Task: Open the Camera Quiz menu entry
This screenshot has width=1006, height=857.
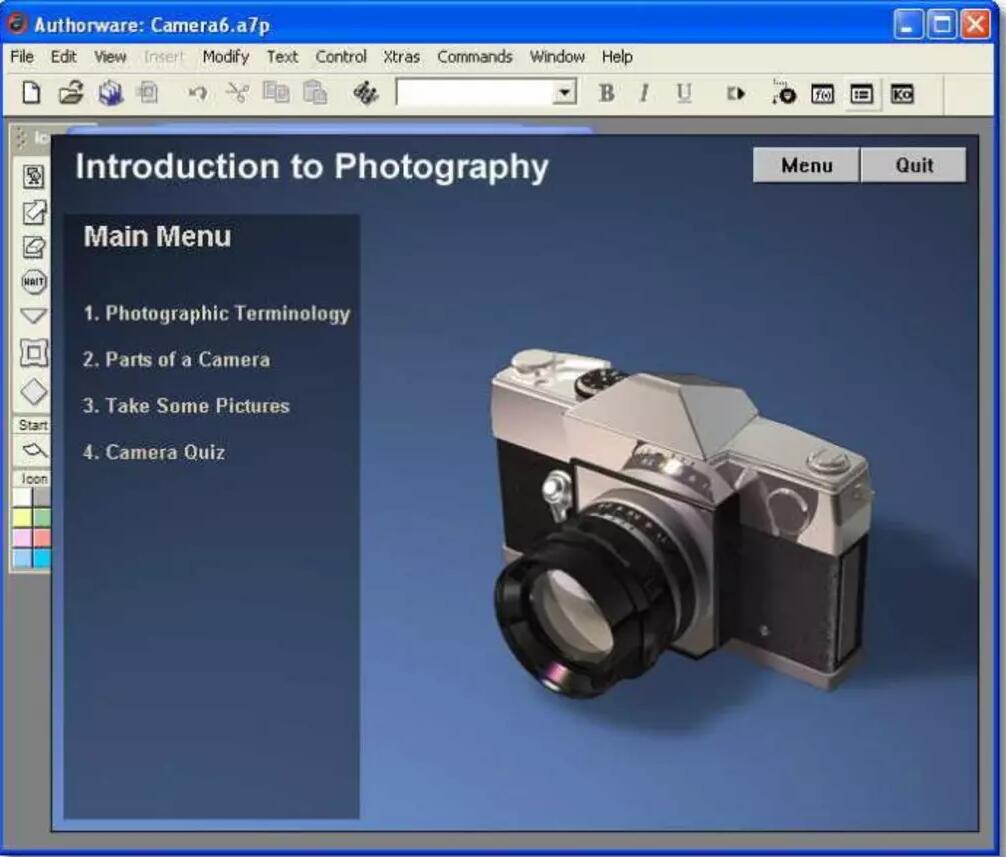Action: point(154,452)
